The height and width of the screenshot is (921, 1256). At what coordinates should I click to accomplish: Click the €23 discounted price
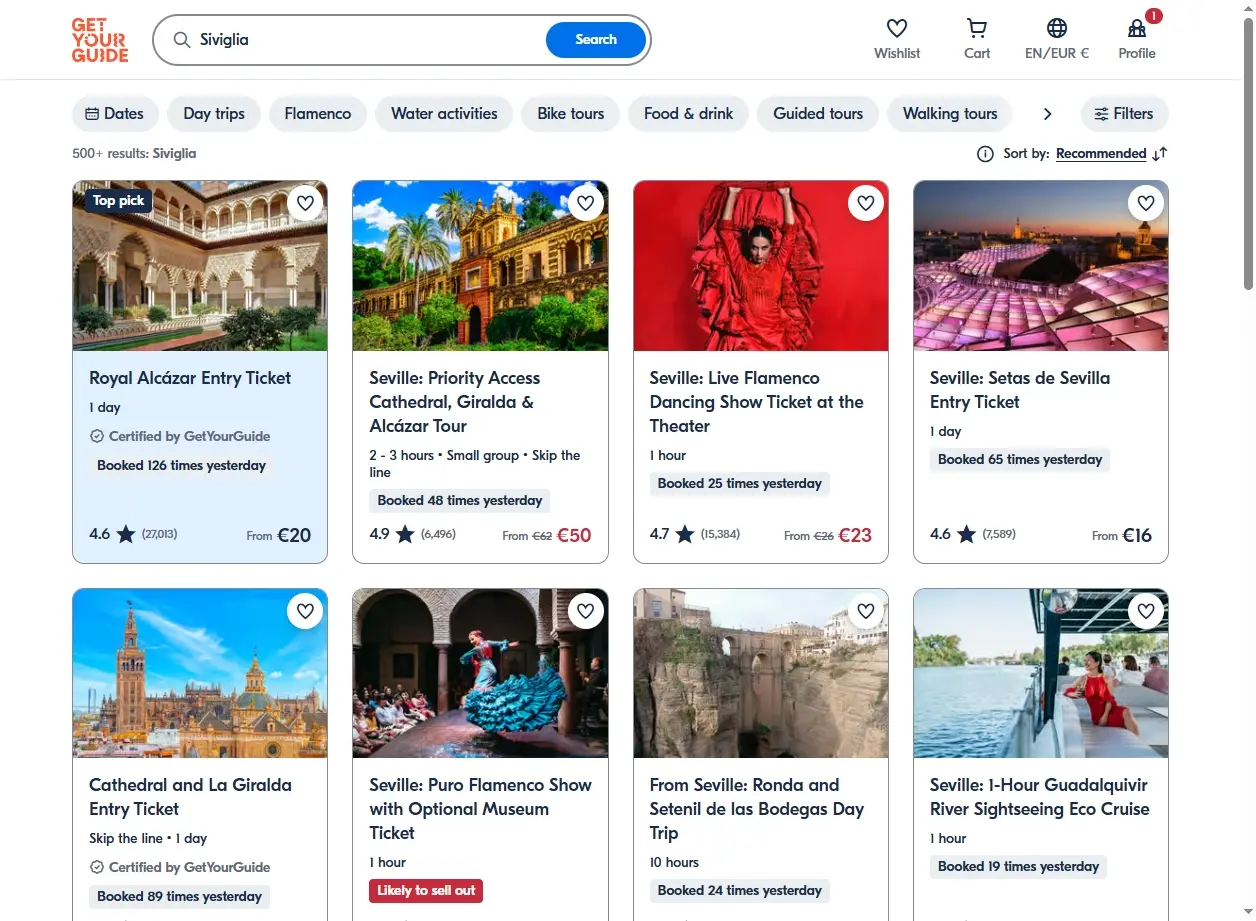[855, 535]
